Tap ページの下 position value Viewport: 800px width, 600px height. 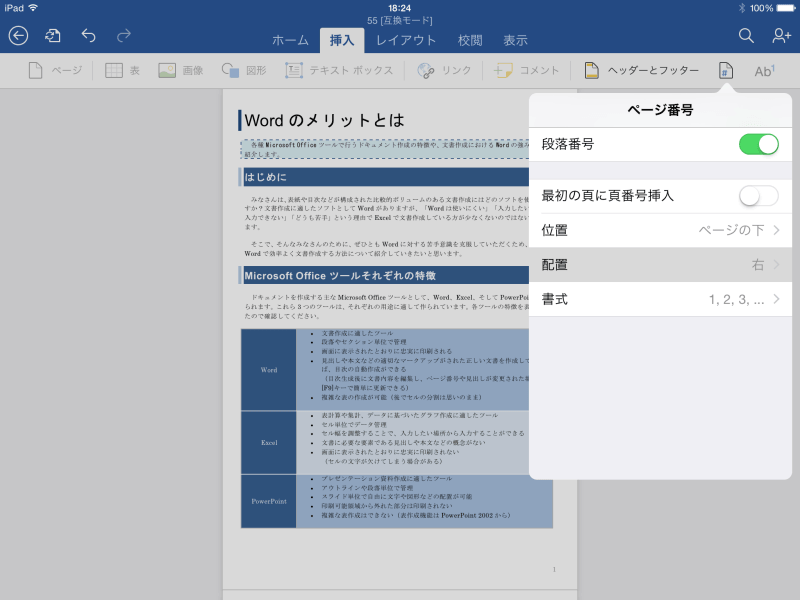coord(731,230)
